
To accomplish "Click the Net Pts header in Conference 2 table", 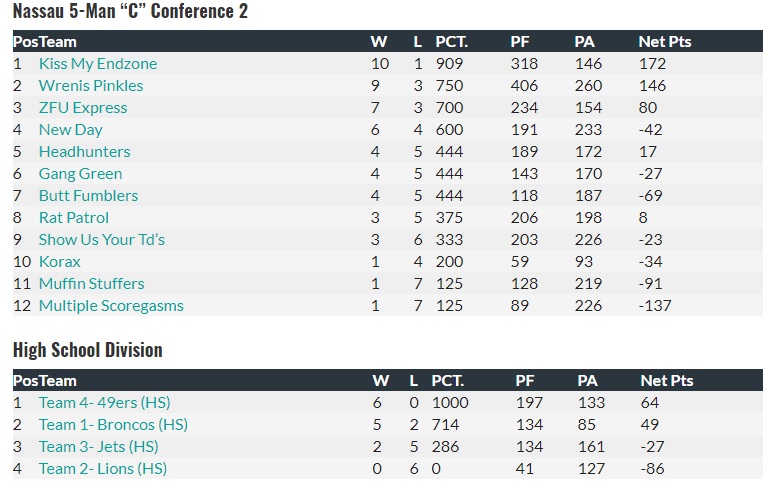I will click(x=664, y=42).
